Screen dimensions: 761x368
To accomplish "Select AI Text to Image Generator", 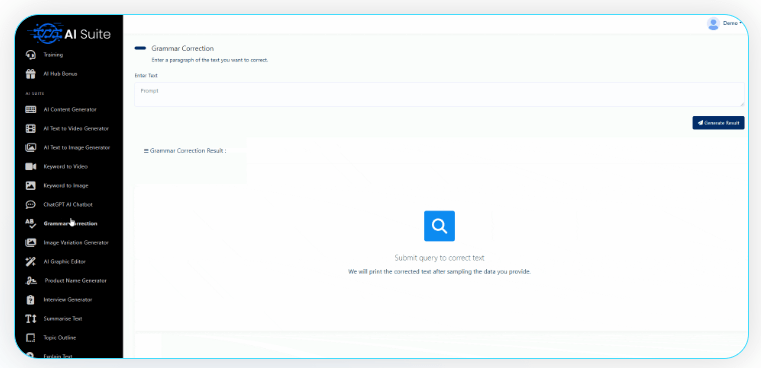I will [77, 148].
